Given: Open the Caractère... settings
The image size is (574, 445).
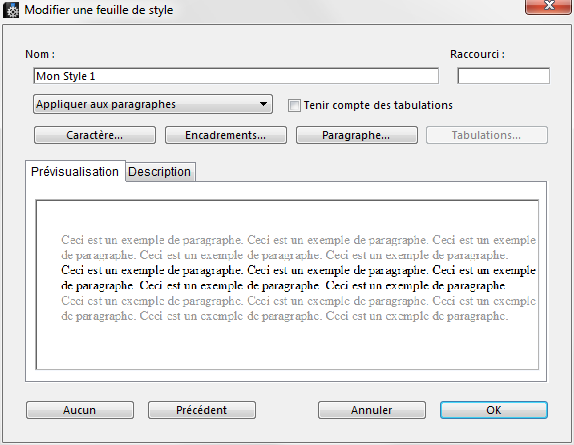Looking at the screenshot, I should [95, 135].
